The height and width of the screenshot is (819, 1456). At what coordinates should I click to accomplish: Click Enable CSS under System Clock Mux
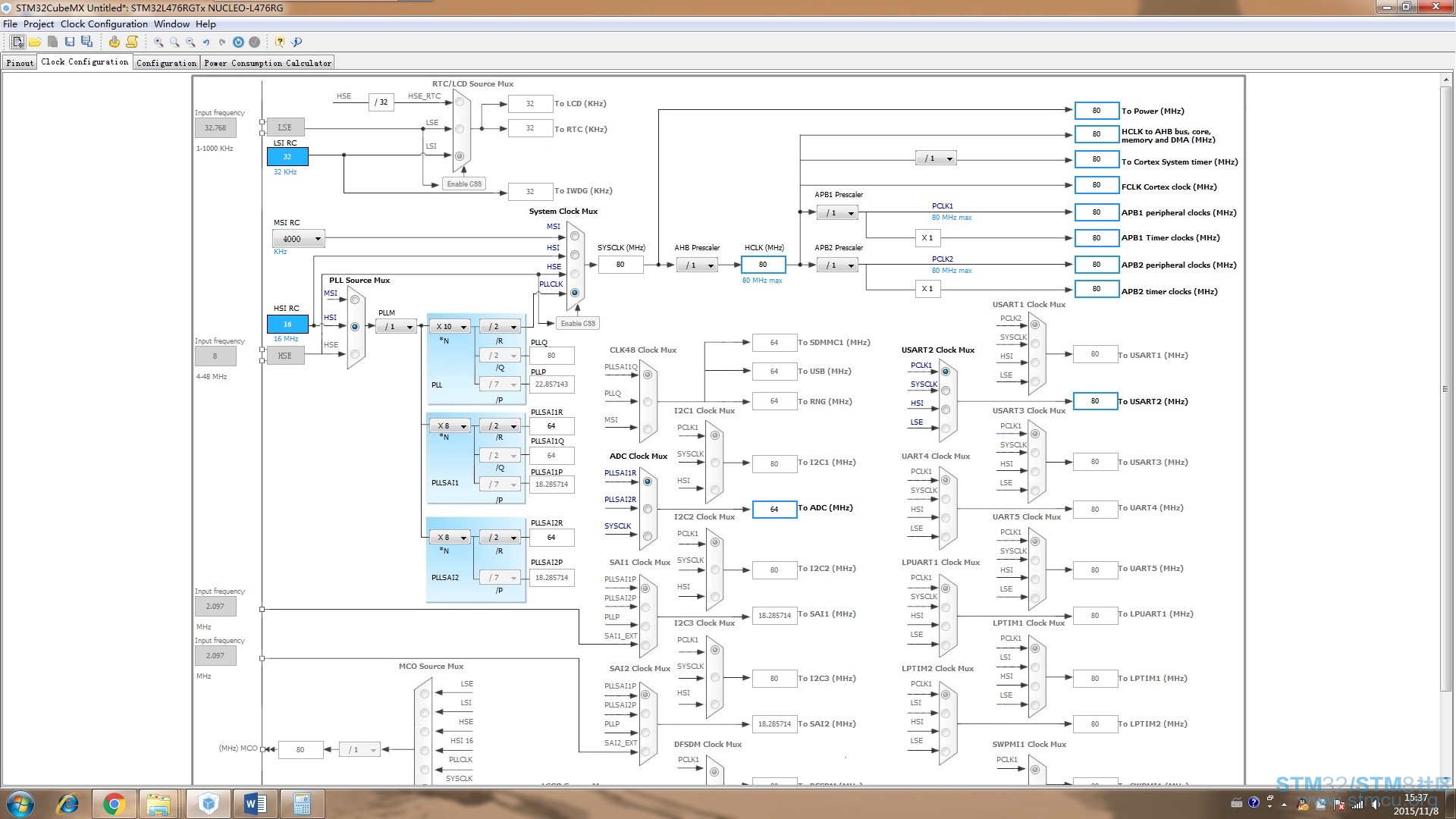point(578,324)
